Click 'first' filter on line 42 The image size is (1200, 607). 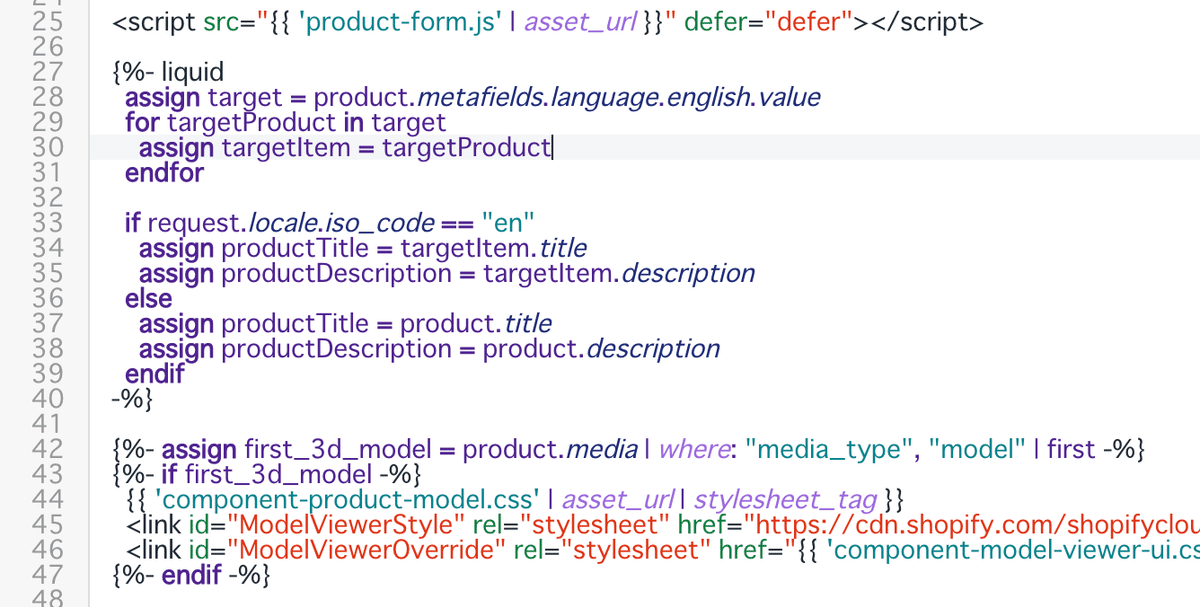point(1072,449)
